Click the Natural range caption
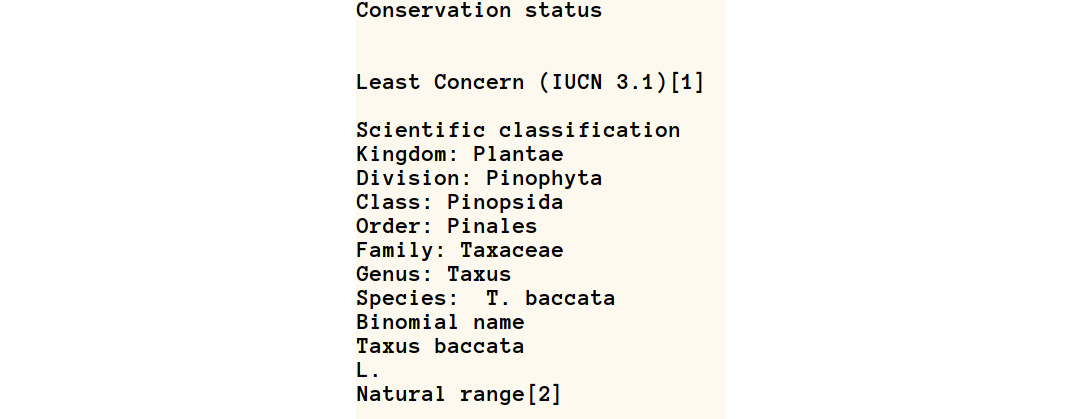This screenshot has height=419, width=1081. point(440,395)
